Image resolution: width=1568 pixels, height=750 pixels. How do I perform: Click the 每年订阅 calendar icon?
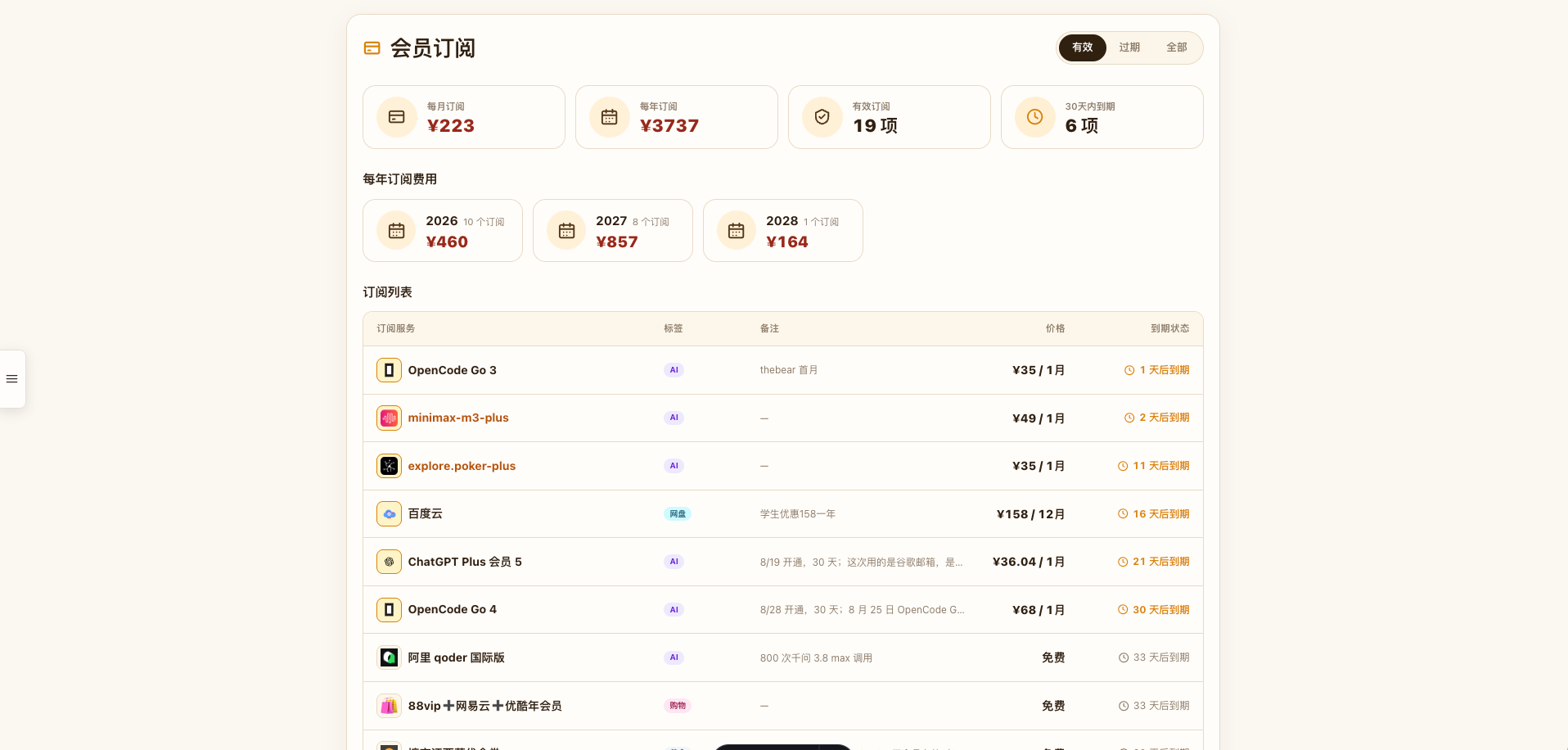coord(610,117)
